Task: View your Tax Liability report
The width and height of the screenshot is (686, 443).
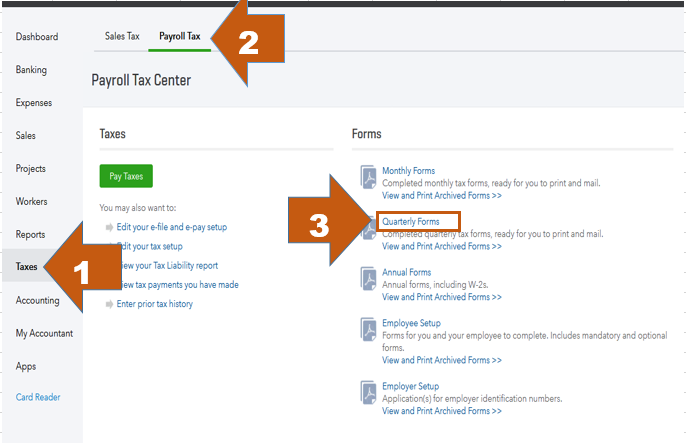Action: coord(169,265)
